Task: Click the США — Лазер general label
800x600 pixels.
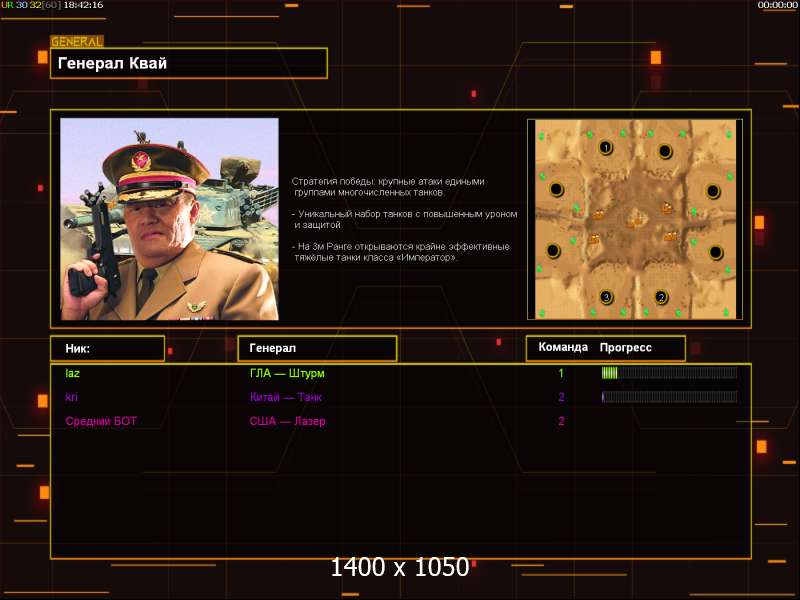Action: click(x=287, y=421)
